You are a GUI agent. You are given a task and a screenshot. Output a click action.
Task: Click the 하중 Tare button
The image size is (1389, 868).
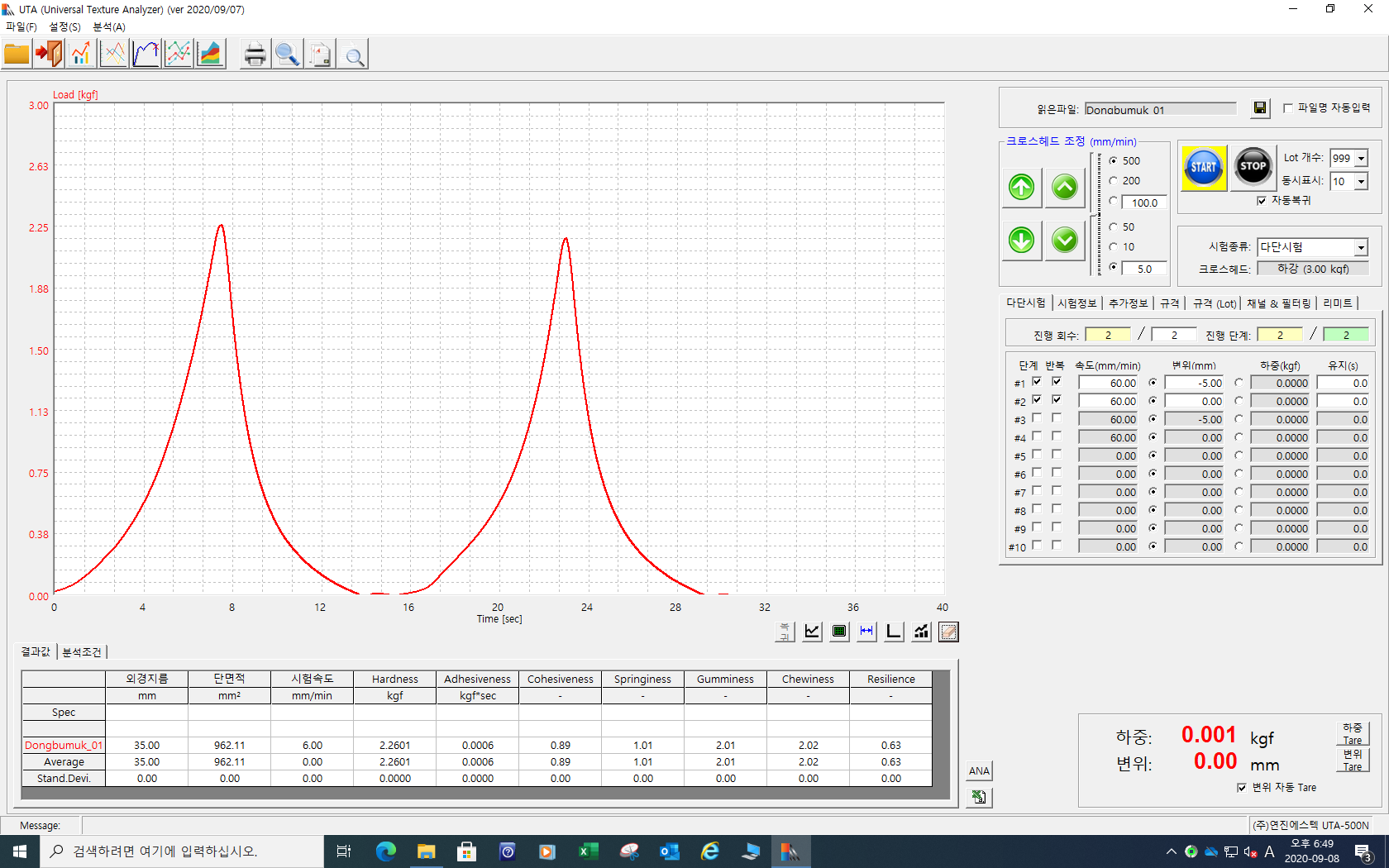point(1352,733)
